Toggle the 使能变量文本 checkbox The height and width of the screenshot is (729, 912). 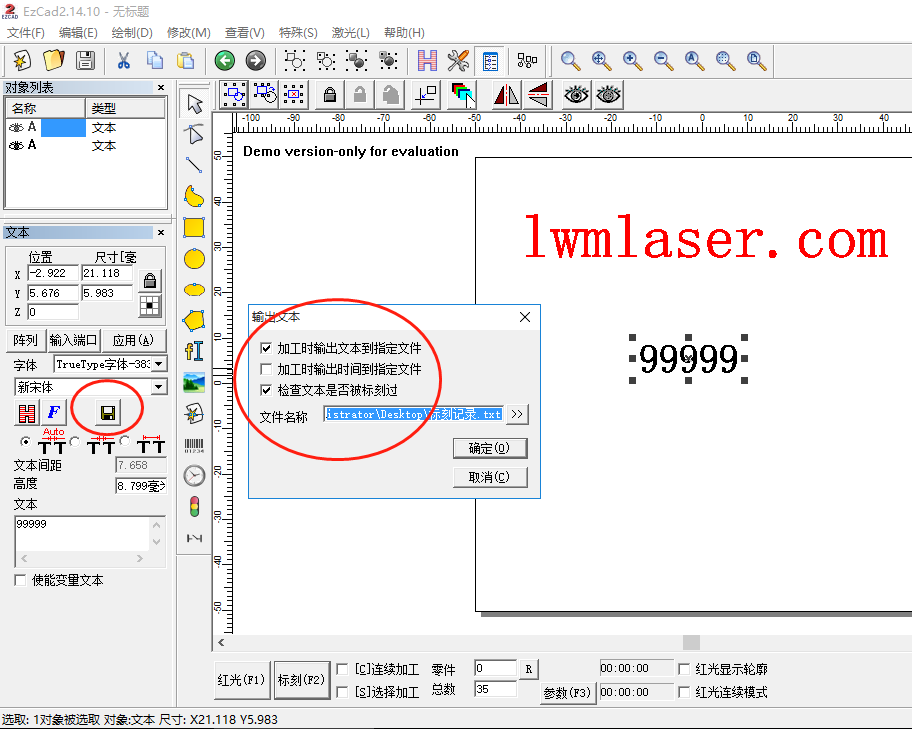pyautogui.click(x=20, y=580)
